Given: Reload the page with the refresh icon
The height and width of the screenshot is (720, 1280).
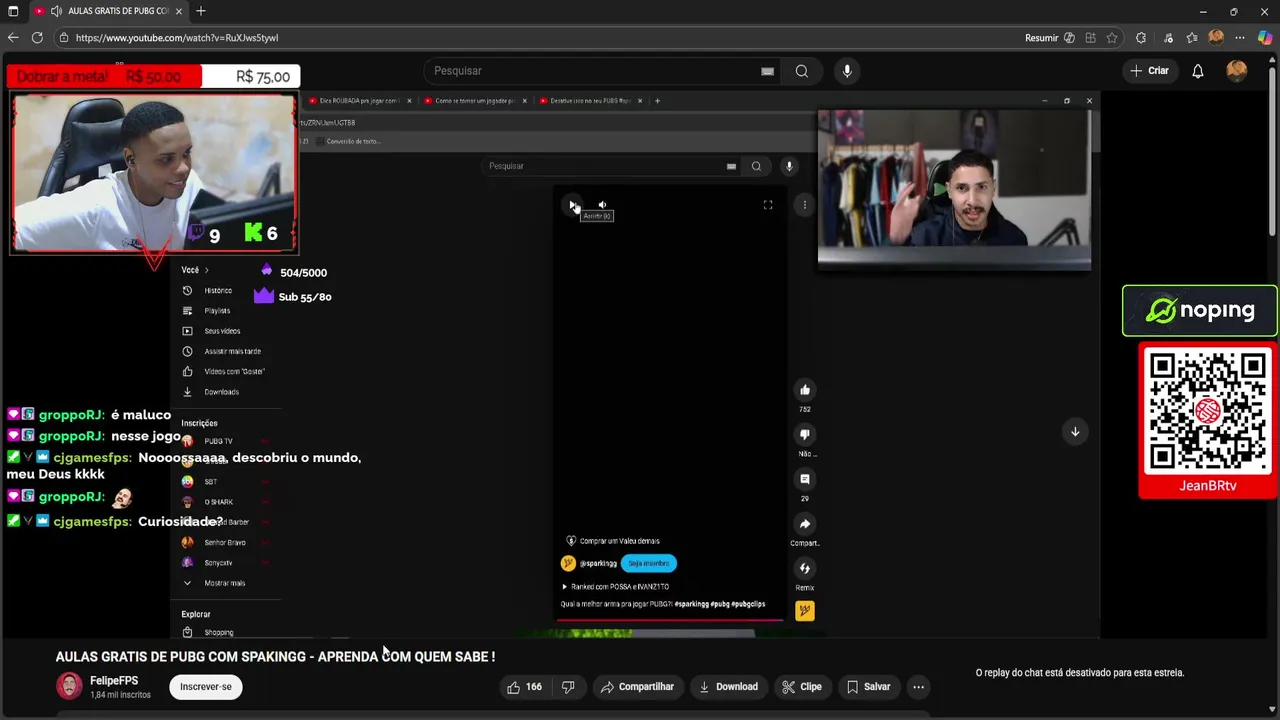Looking at the screenshot, I should 37,38.
